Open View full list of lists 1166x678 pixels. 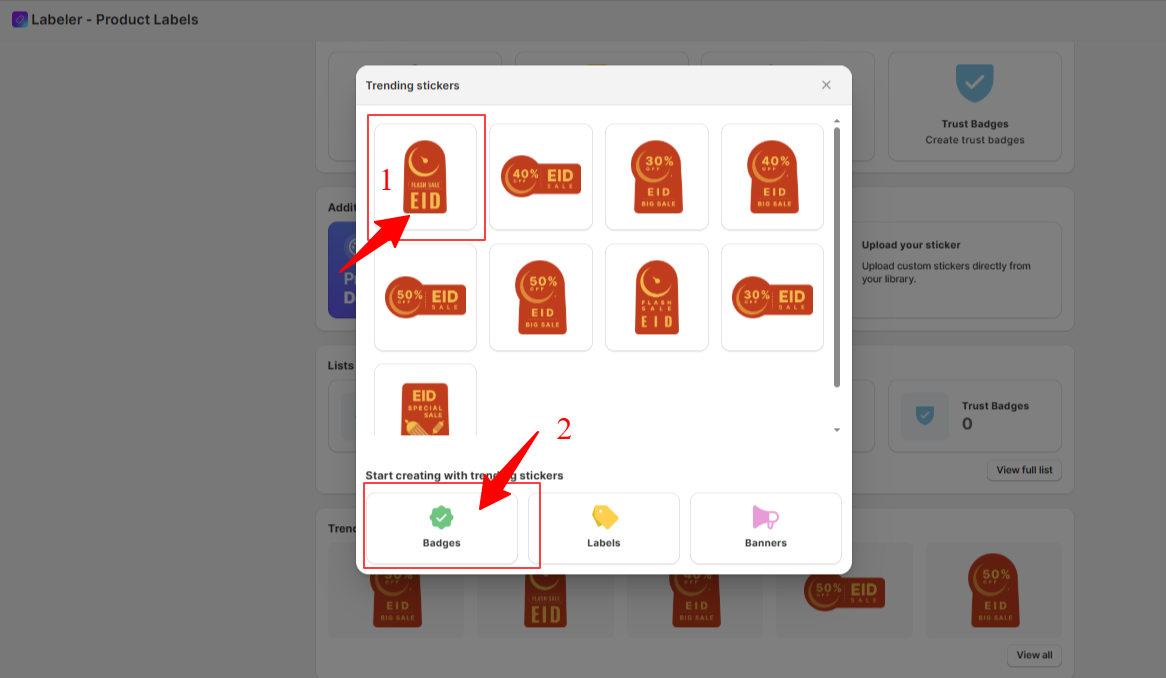(x=1024, y=470)
